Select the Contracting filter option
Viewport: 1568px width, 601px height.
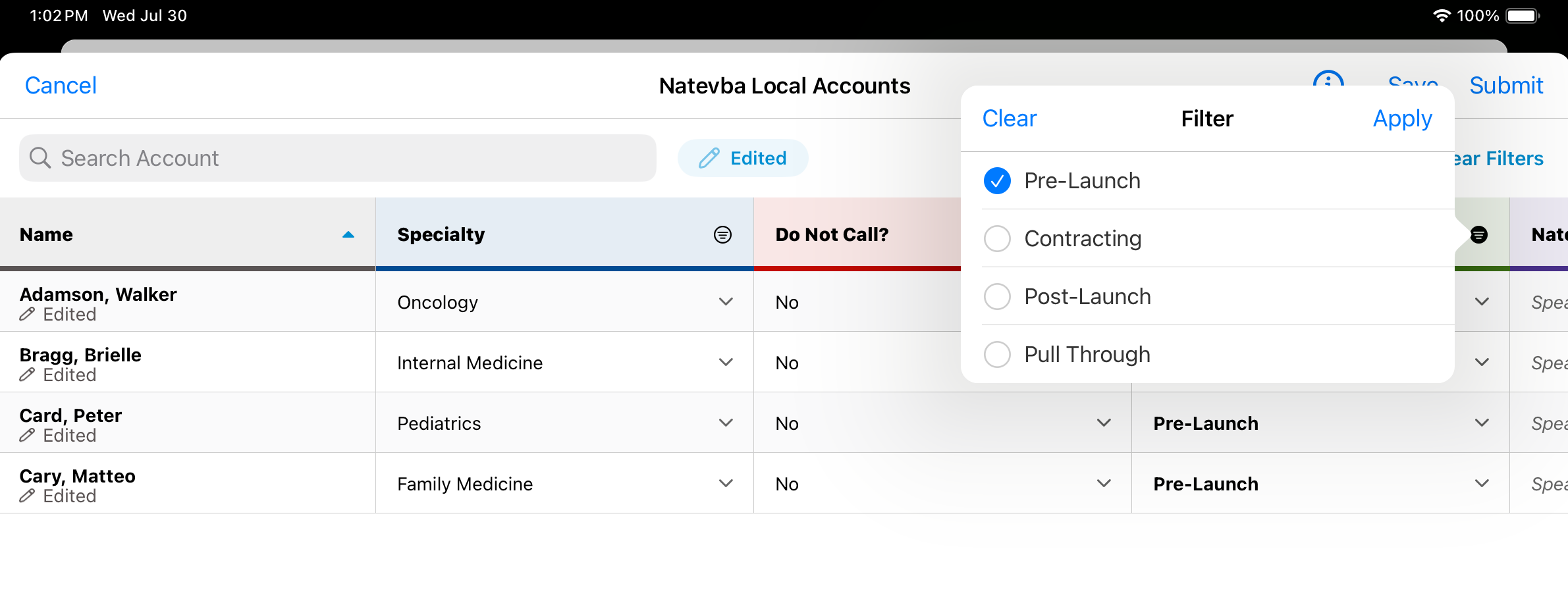coord(997,239)
